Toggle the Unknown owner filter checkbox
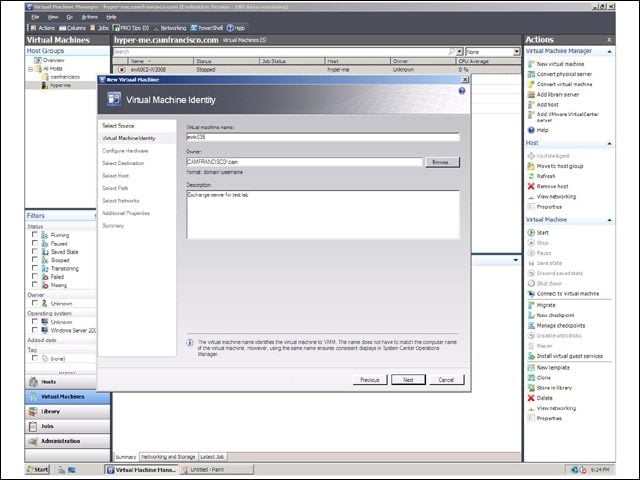Viewport: 640px width, 480px height. tap(35, 303)
